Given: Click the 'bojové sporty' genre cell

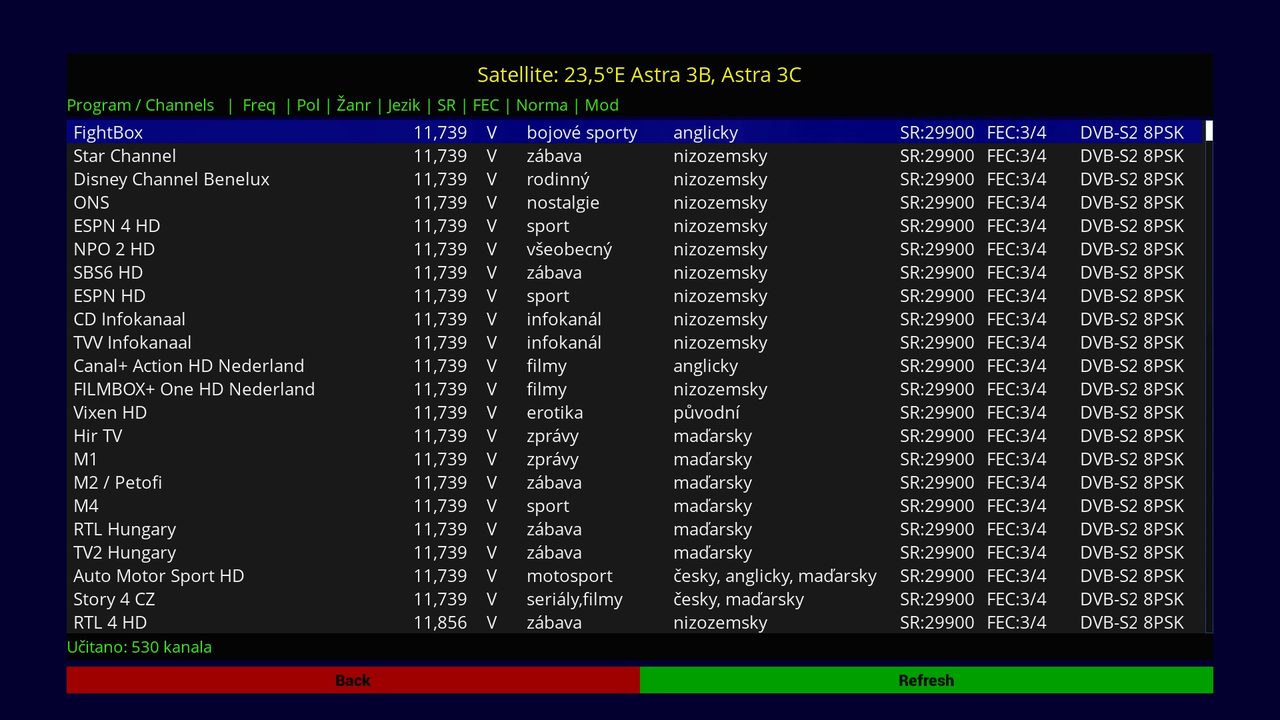Looking at the screenshot, I should (x=582, y=133).
